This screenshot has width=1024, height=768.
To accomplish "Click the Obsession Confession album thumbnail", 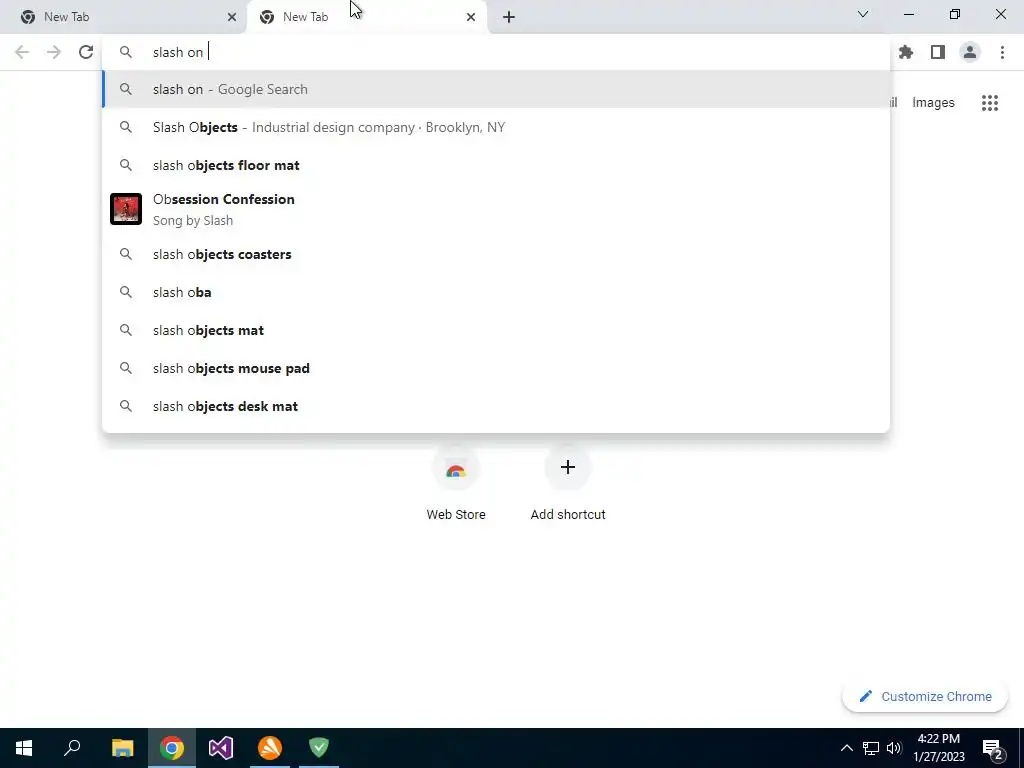I will 126,209.
